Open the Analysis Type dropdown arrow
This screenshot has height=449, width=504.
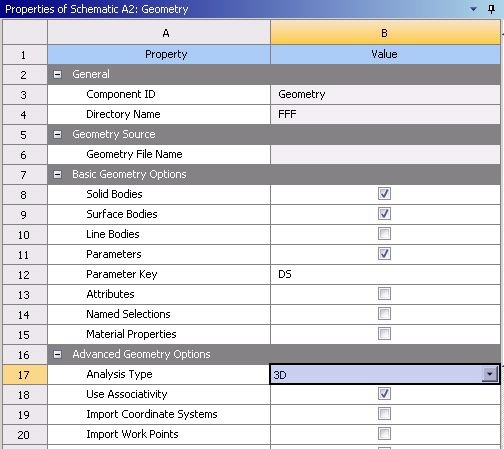point(489,374)
